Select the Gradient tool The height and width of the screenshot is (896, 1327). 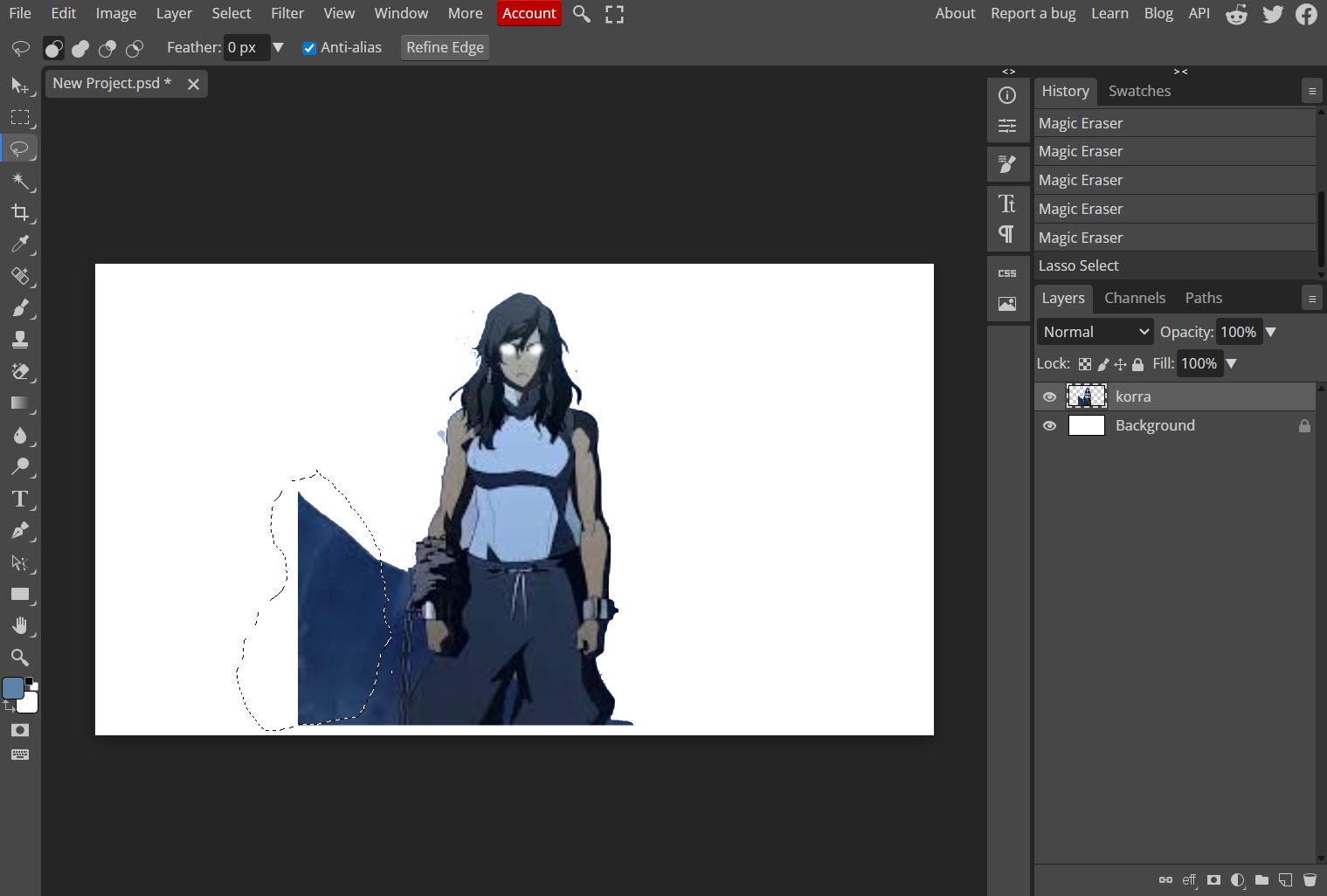[20, 403]
